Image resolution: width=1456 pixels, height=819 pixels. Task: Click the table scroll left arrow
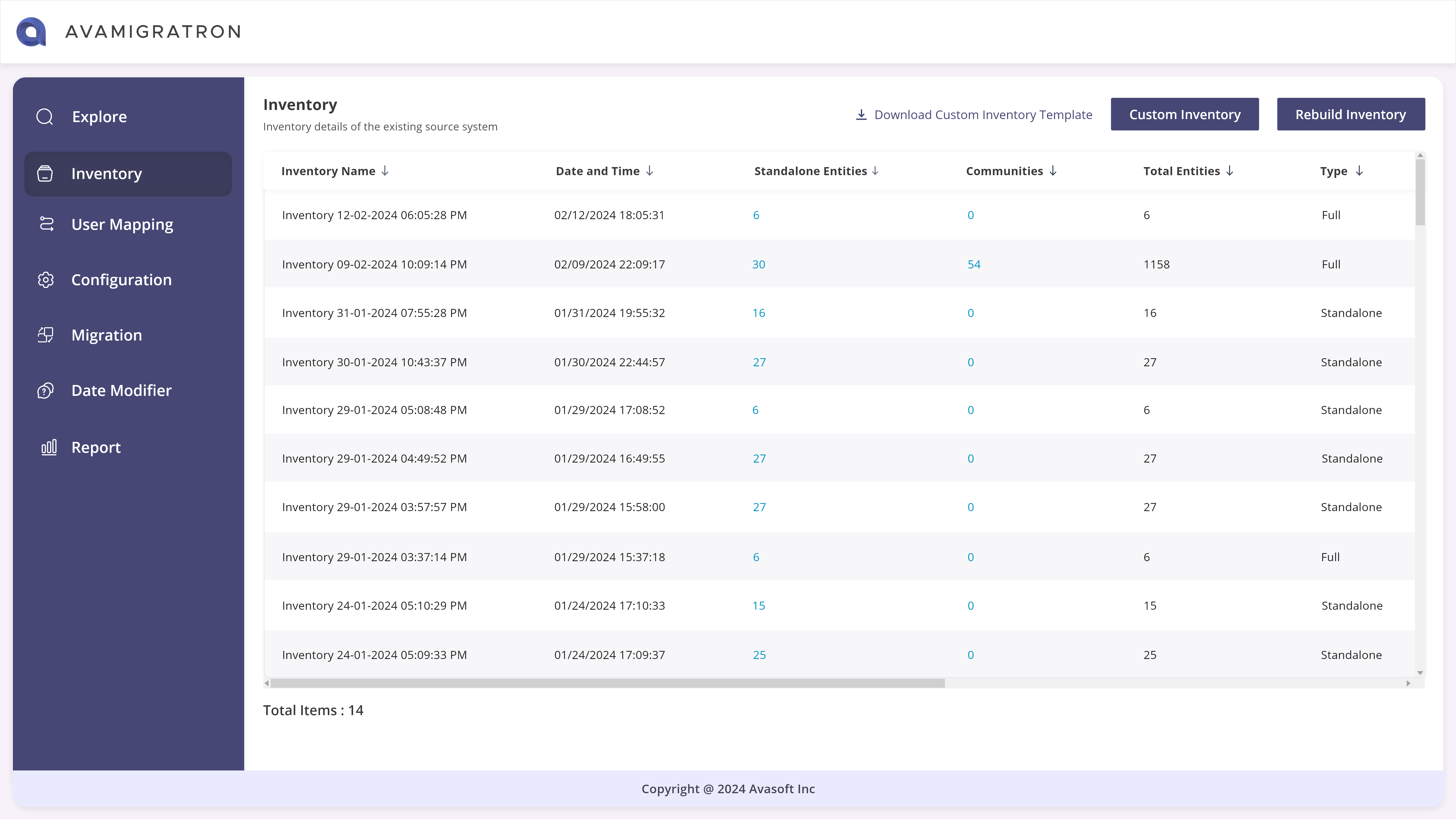pos(267,683)
